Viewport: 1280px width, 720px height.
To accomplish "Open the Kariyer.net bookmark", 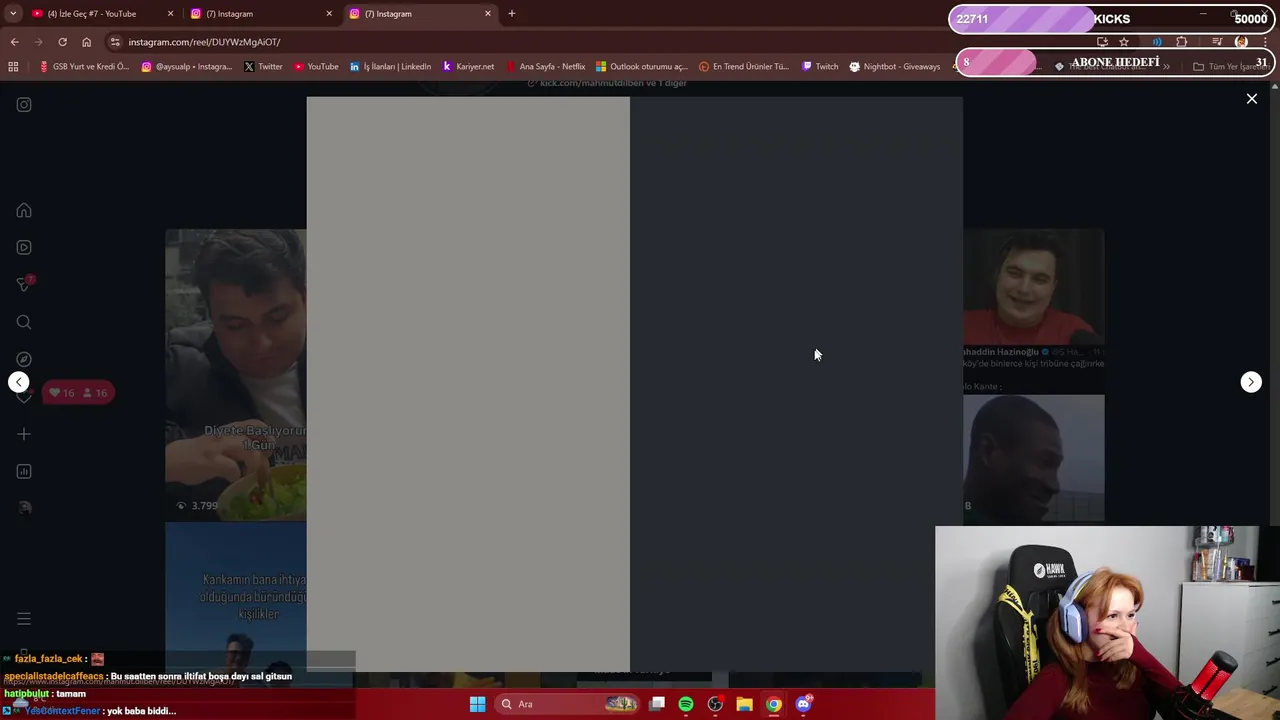I will pos(468,67).
